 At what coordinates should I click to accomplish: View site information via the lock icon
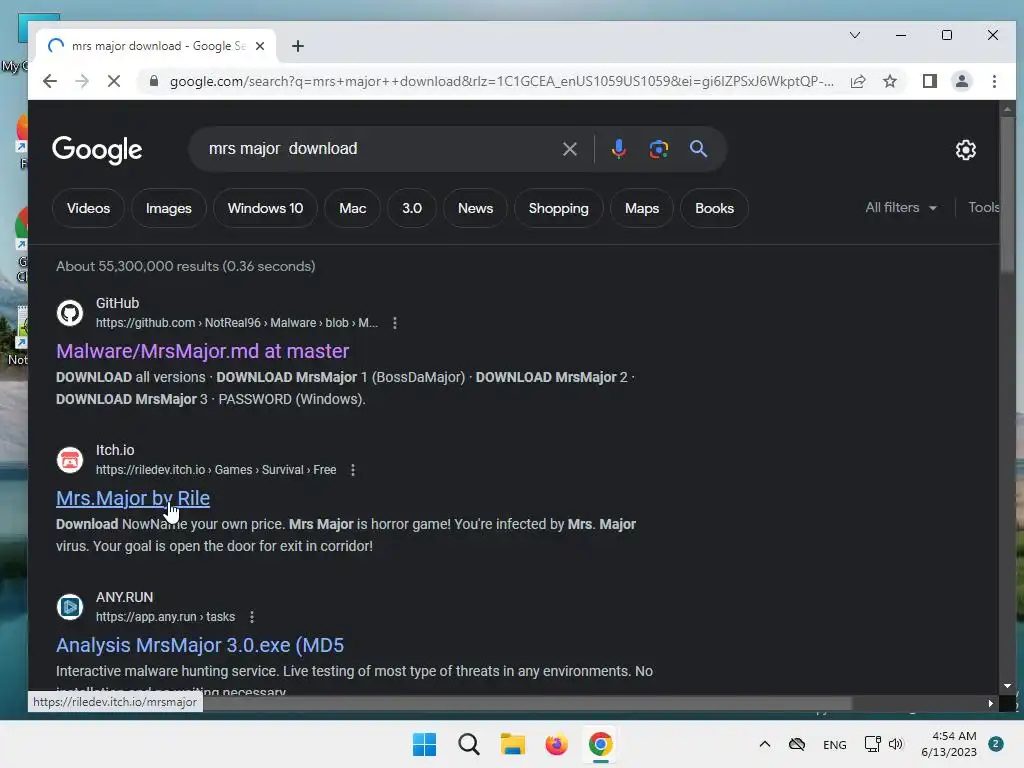[x=153, y=81]
